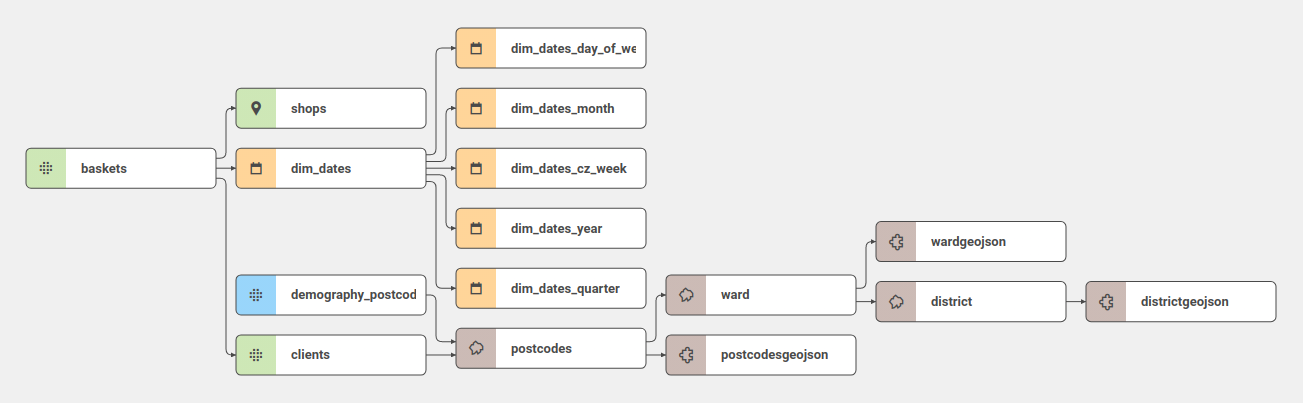Click the districtgeojson puzzle piece icon

pyautogui.click(x=1106, y=301)
